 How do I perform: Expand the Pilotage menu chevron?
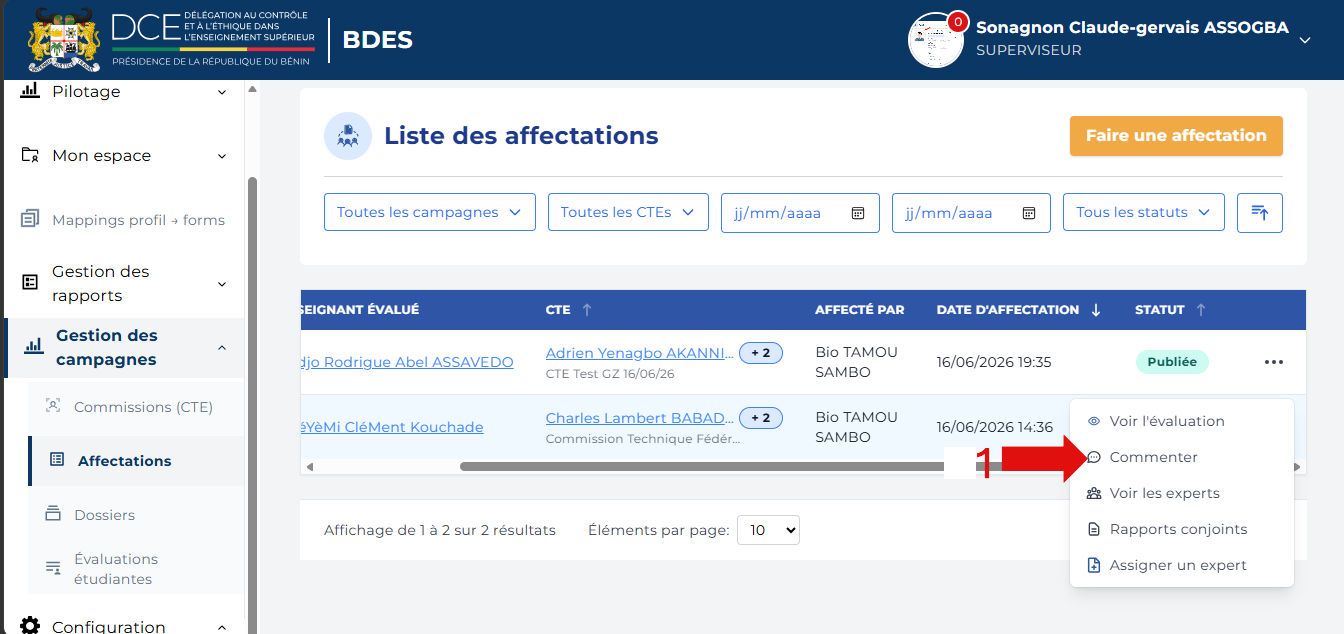[x=222, y=92]
